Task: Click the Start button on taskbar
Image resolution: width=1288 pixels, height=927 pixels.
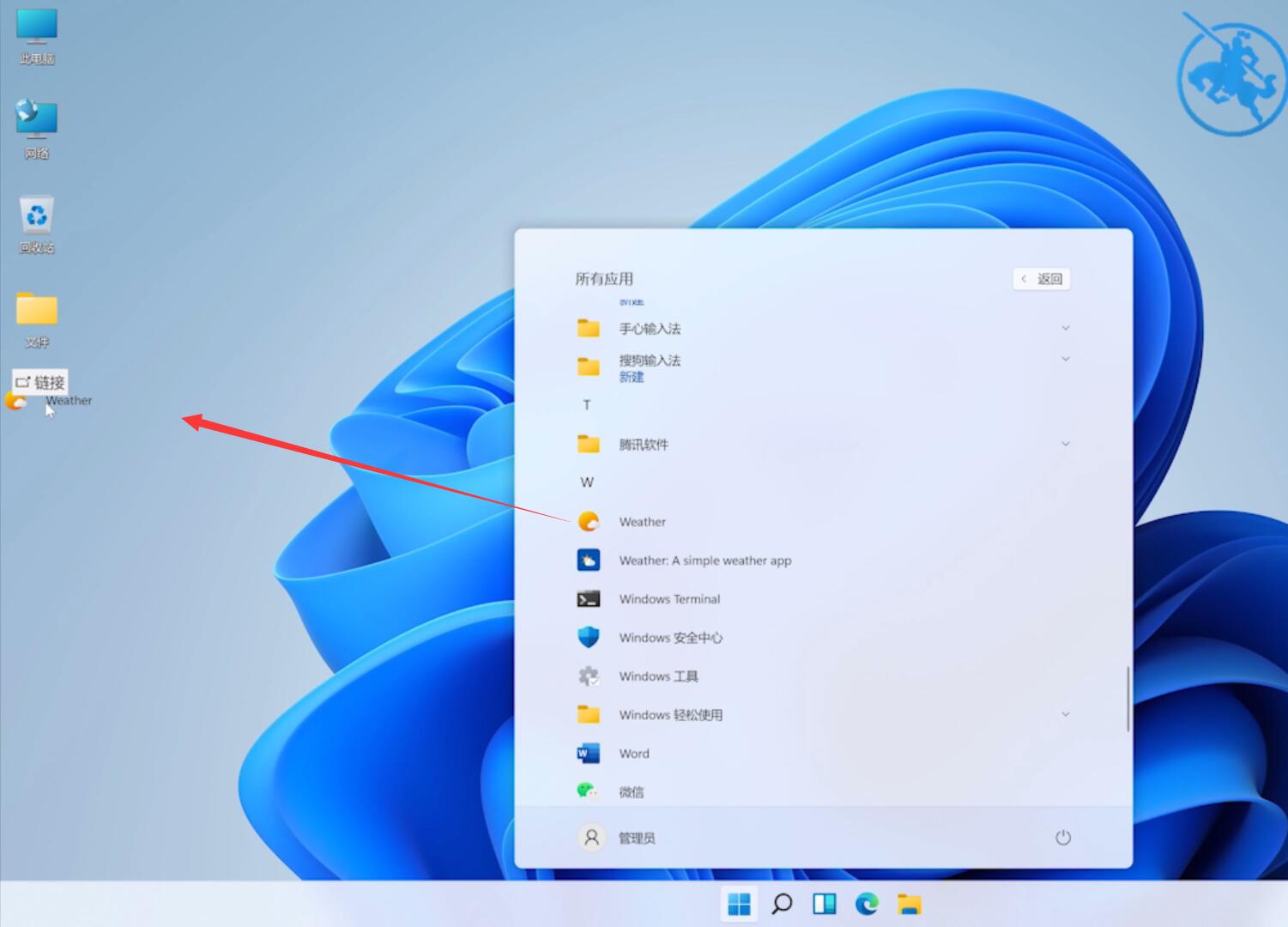Action: click(x=739, y=904)
